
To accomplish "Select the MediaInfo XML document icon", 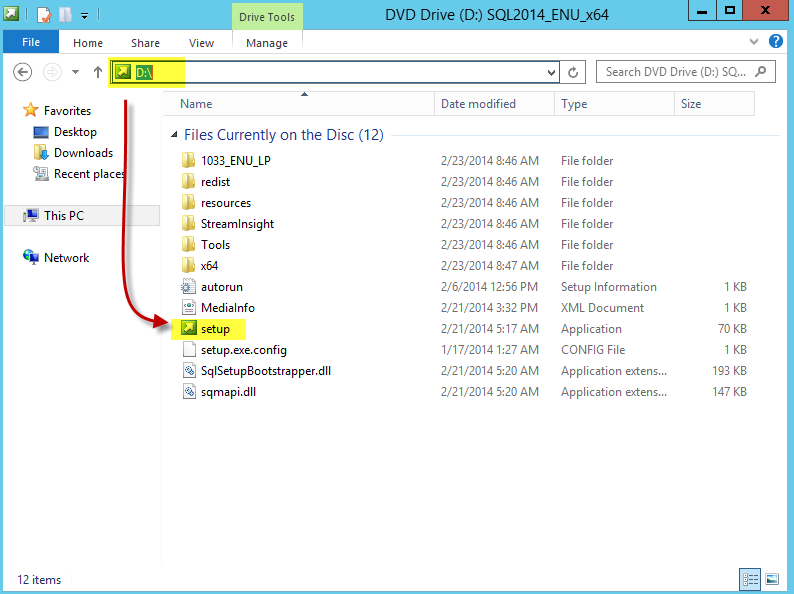I will point(188,307).
